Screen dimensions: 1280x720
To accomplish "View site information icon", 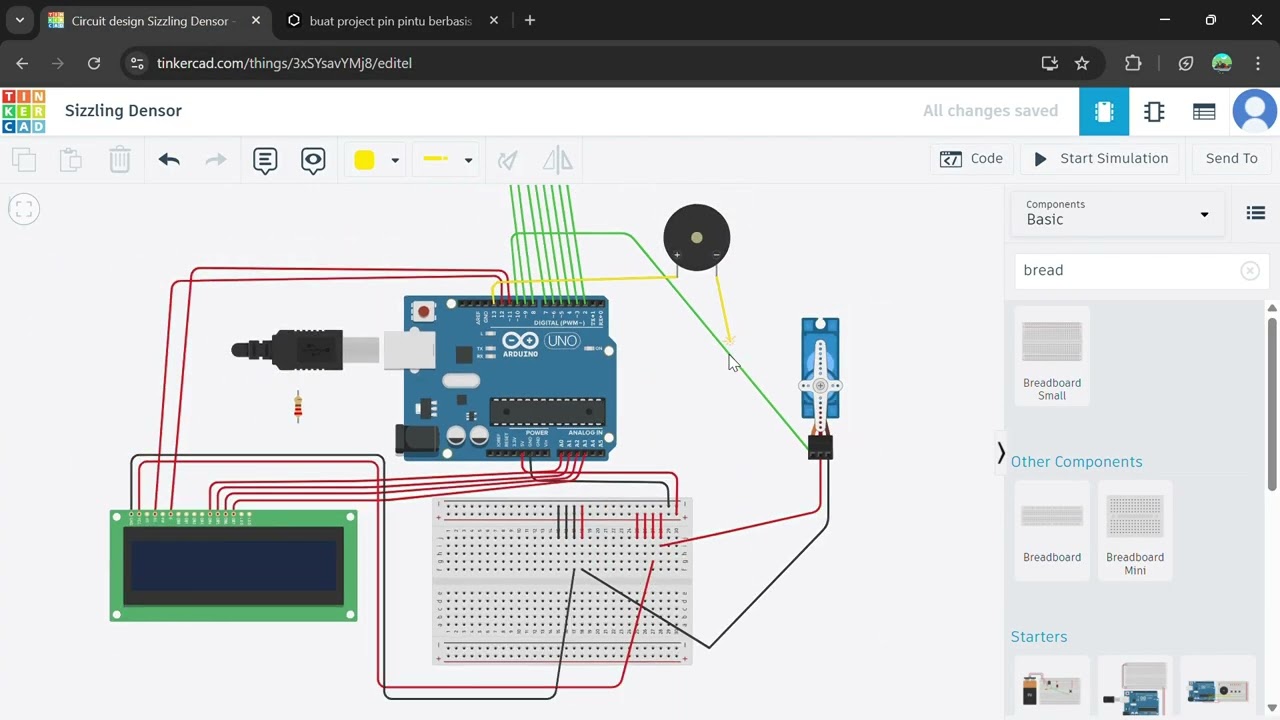I will [x=138, y=63].
